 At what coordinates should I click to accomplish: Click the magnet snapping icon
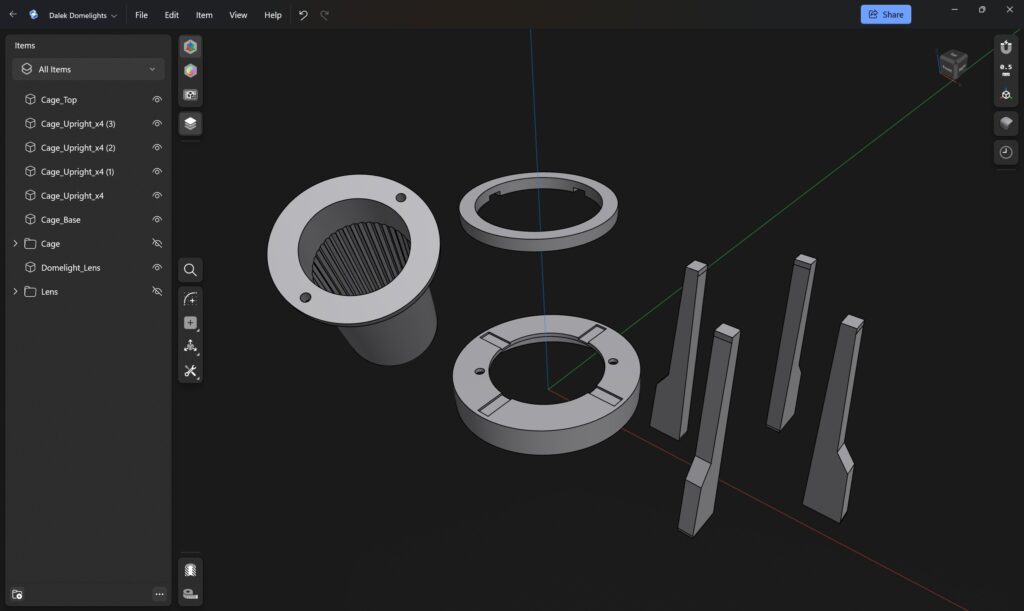click(1006, 47)
